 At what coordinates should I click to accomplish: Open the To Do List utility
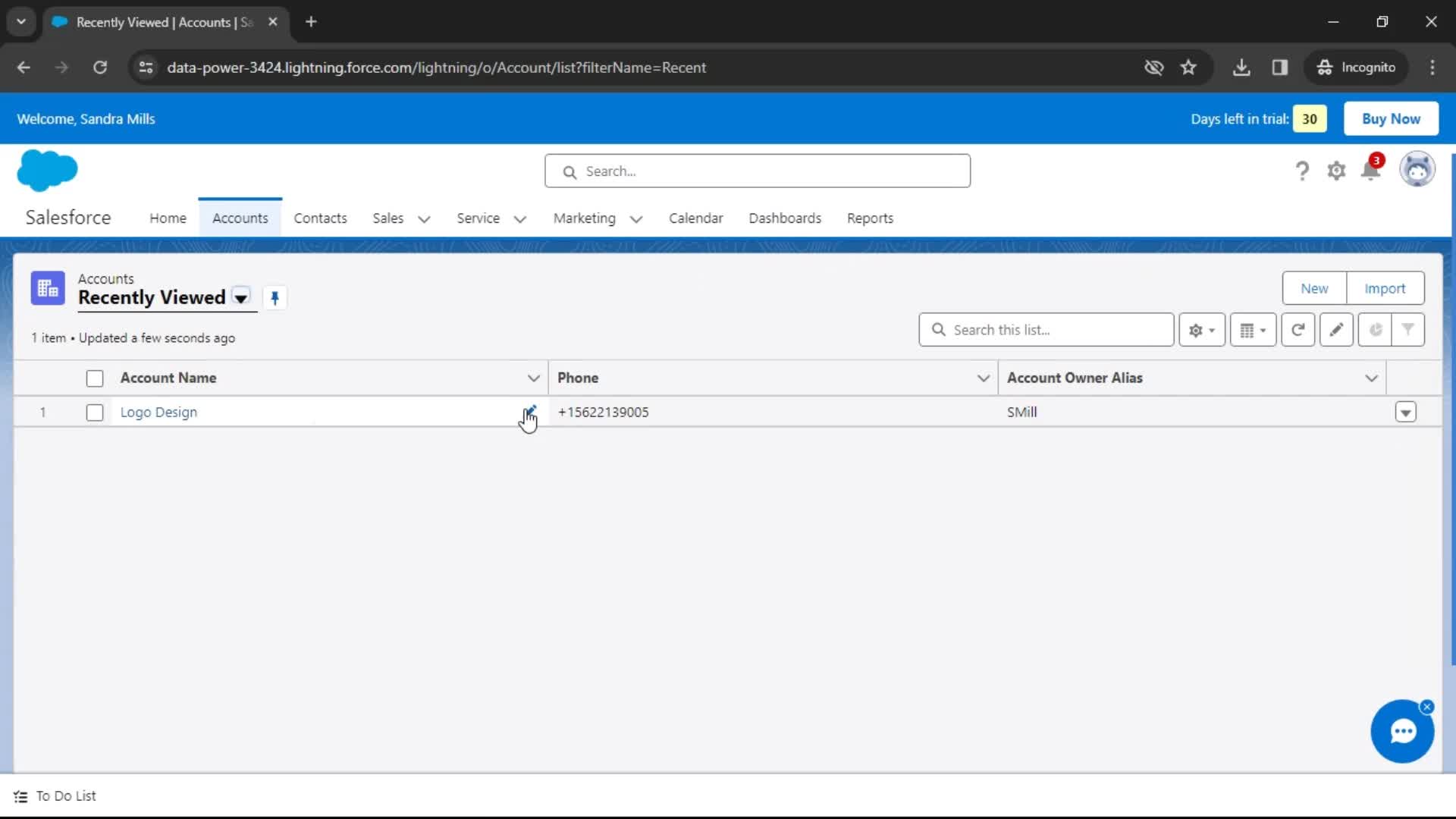[55, 796]
